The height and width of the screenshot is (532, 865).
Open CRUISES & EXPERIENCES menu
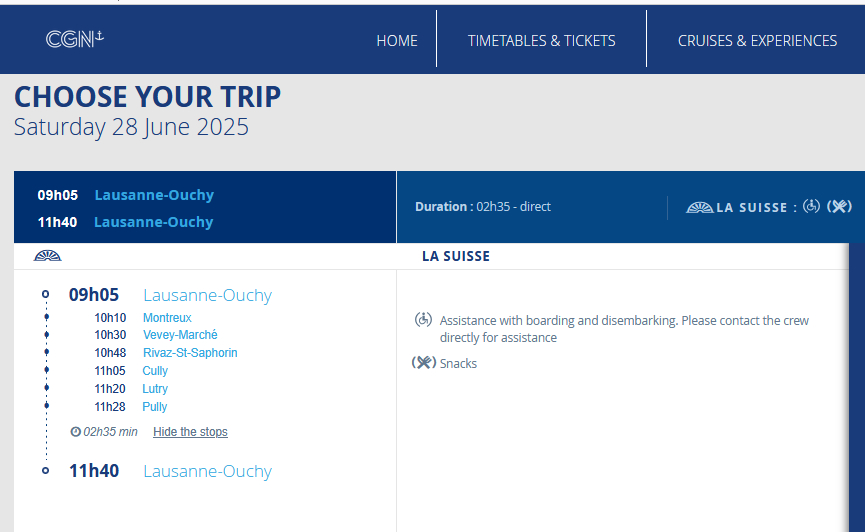tap(757, 41)
